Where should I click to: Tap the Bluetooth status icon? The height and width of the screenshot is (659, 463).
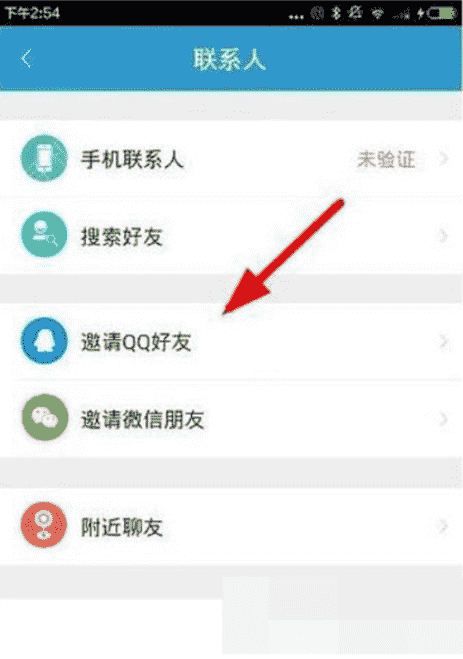click(x=336, y=13)
